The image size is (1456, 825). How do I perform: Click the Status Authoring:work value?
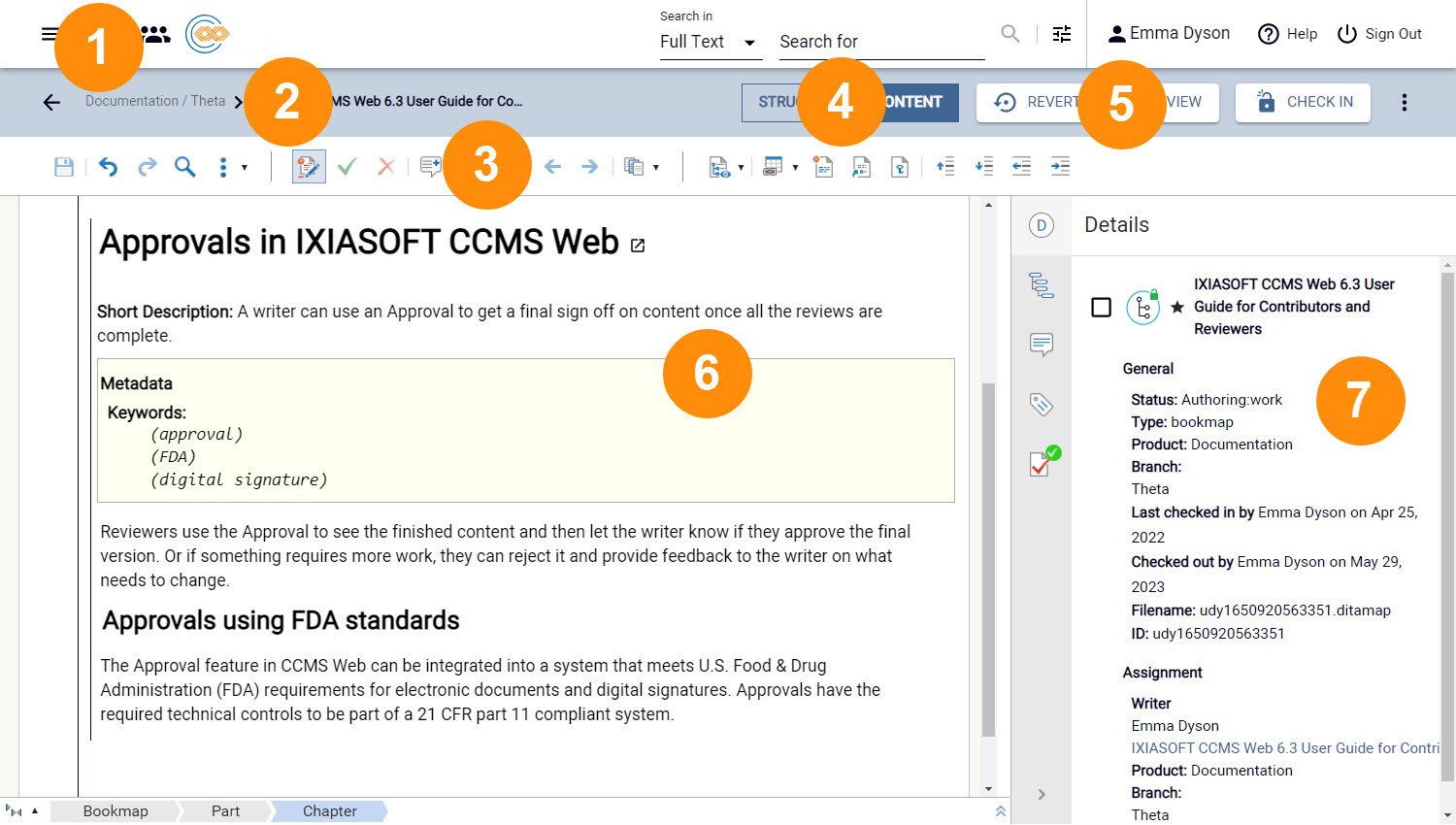coord(1232,400)
